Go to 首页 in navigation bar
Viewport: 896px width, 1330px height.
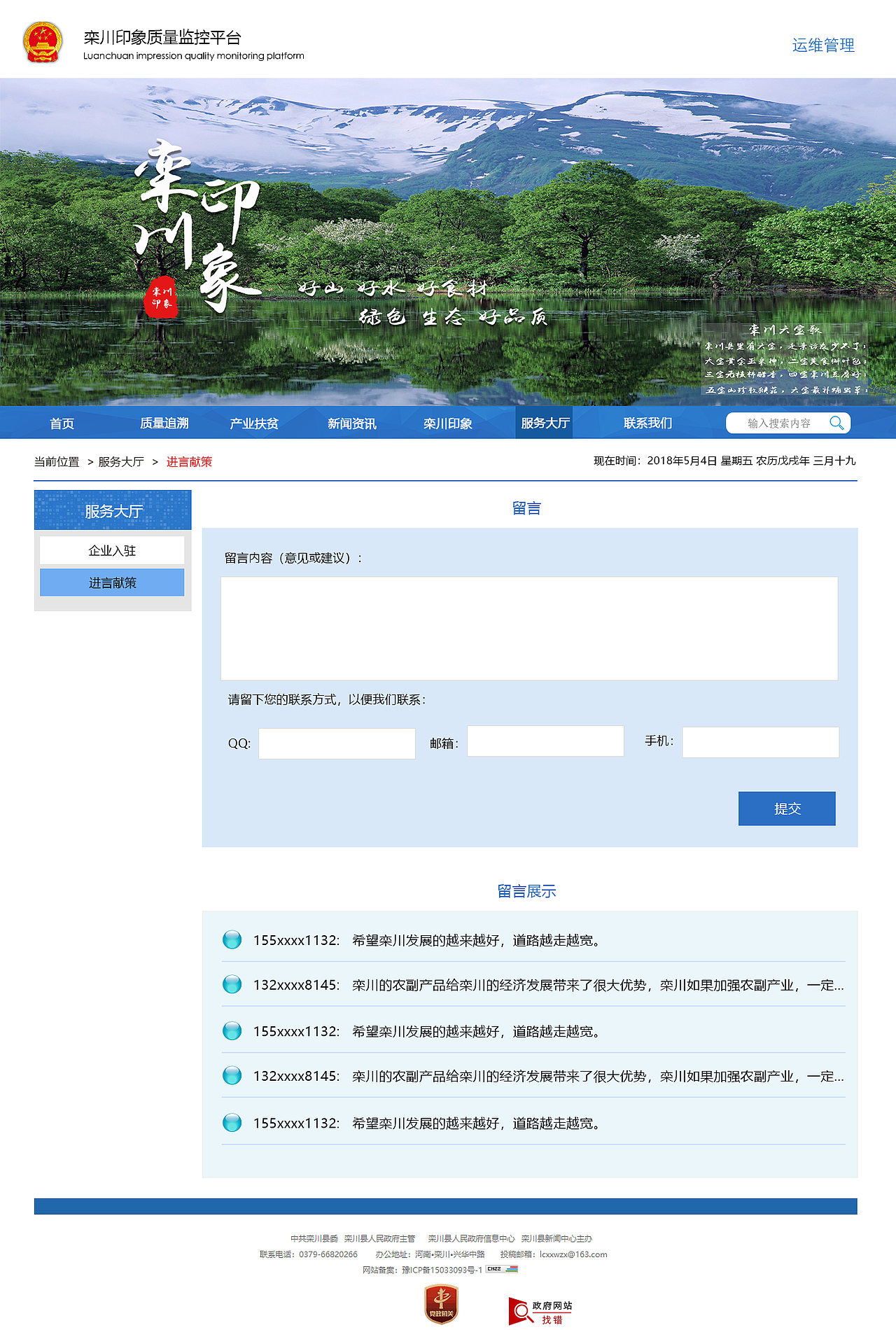click(62, 423)
